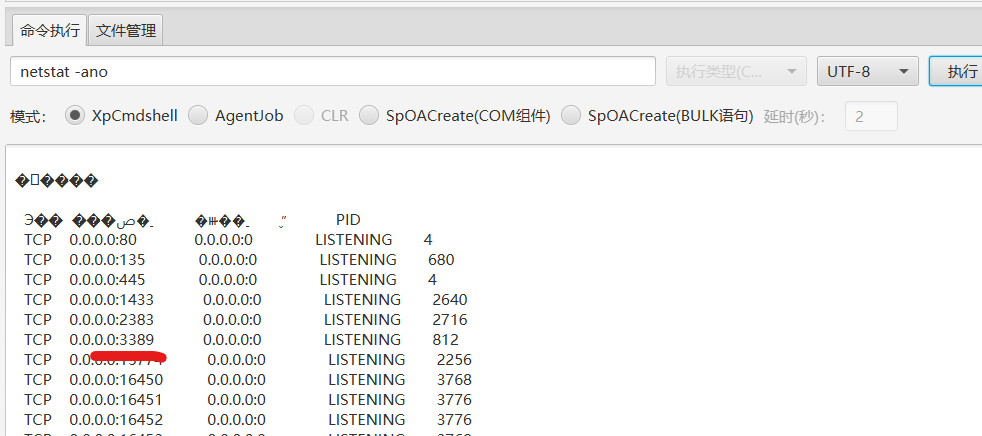Click the 0.0.0.0:16450 output row

coord(116,380)
